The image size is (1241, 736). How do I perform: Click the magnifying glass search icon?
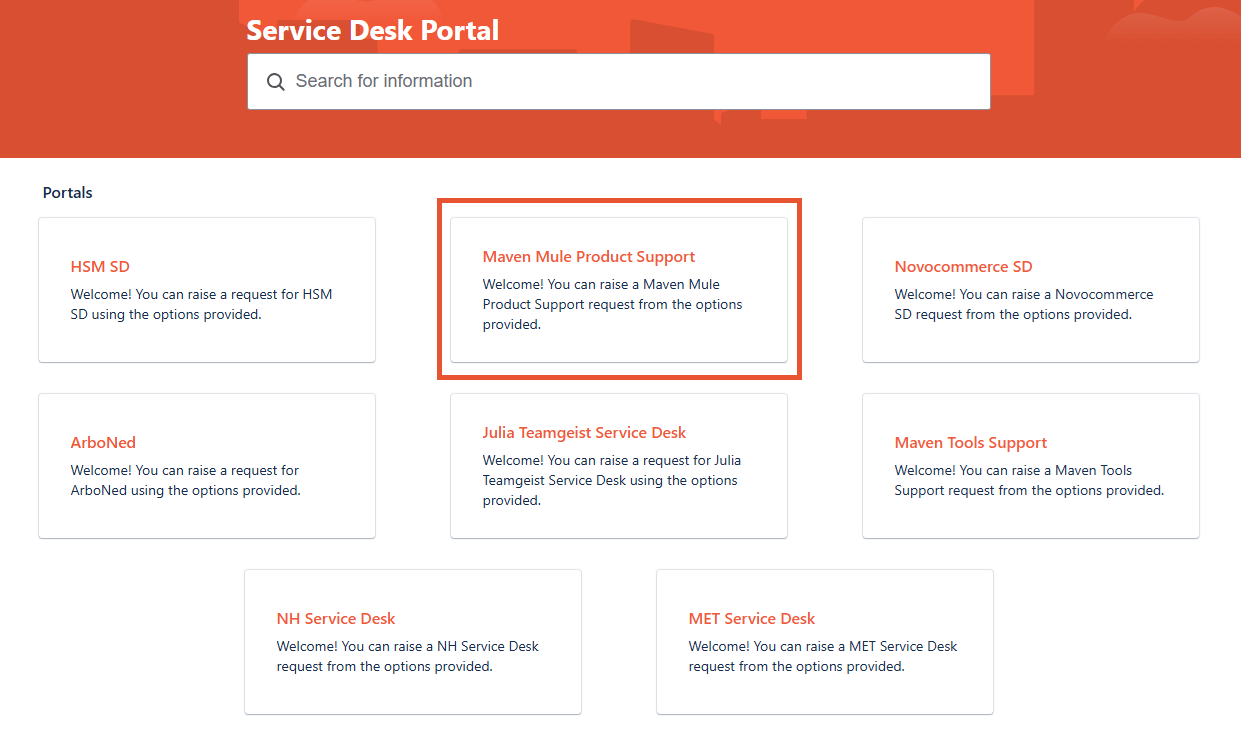276,82
